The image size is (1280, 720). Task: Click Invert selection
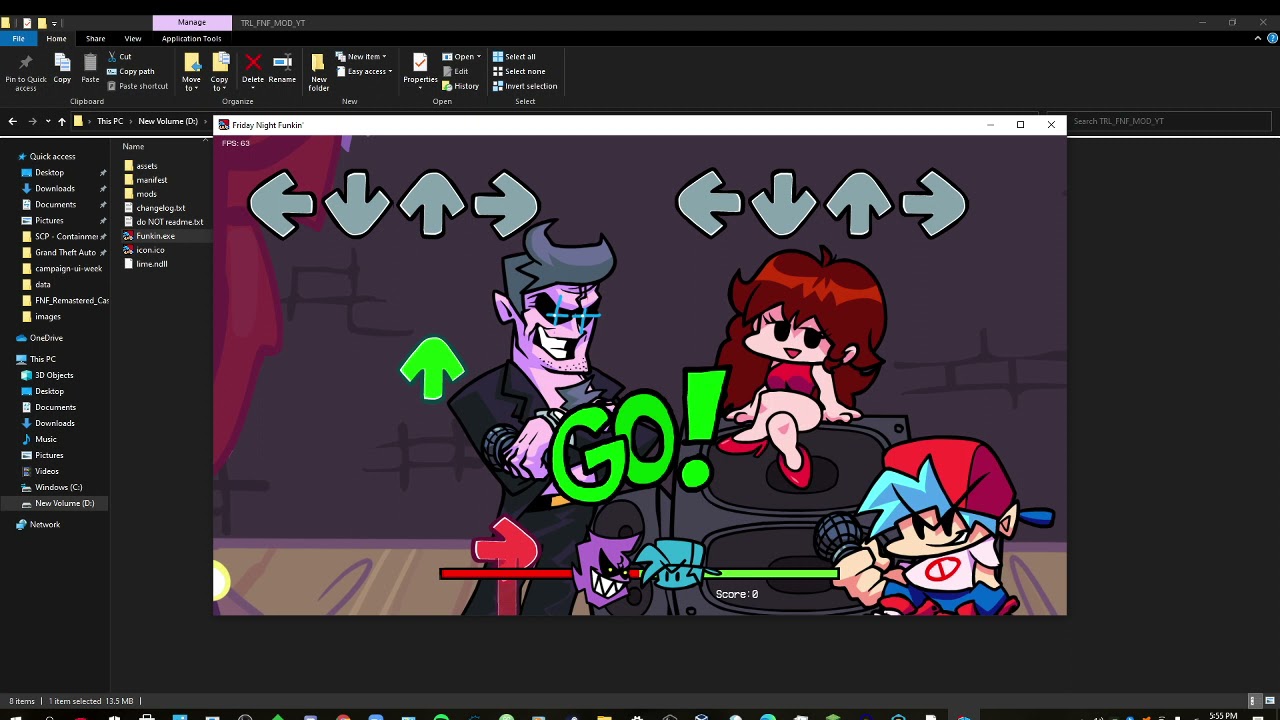(524, 86)
